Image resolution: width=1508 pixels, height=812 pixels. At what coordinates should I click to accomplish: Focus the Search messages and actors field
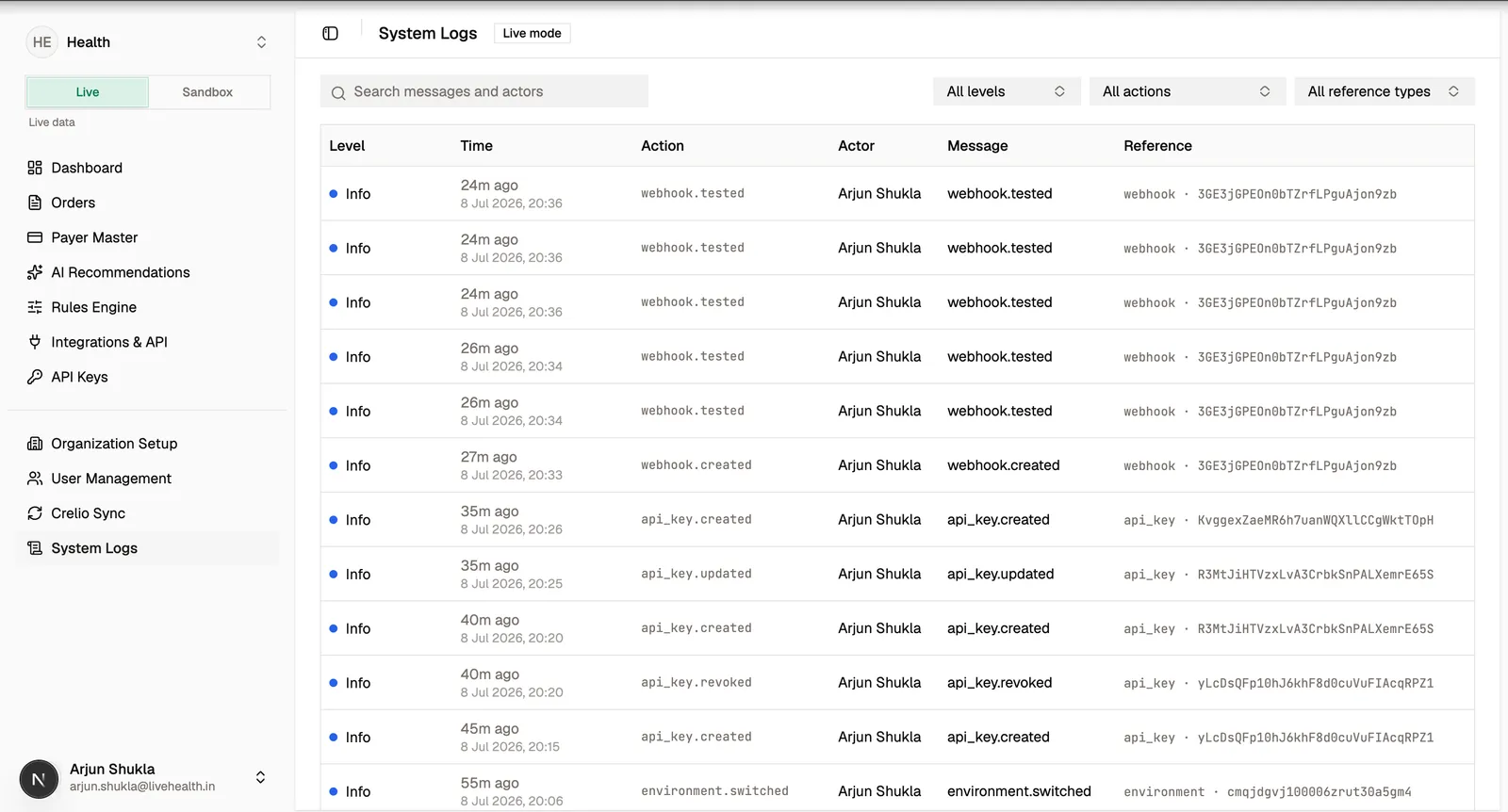pos(484,91)
